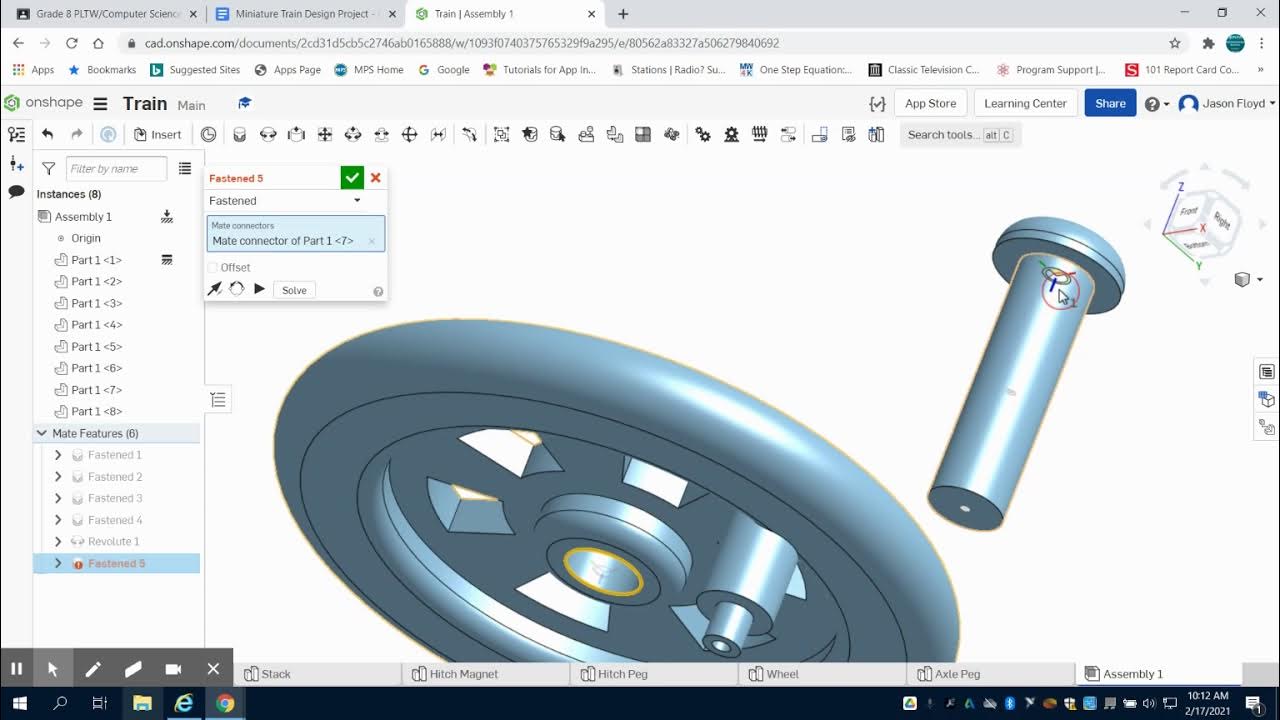Image resolution: width=1280 pixels, height=720 pixels.
Task: Open the Fastened mate type dropdown
Action: pyautogui.click(x=285, y=201)
